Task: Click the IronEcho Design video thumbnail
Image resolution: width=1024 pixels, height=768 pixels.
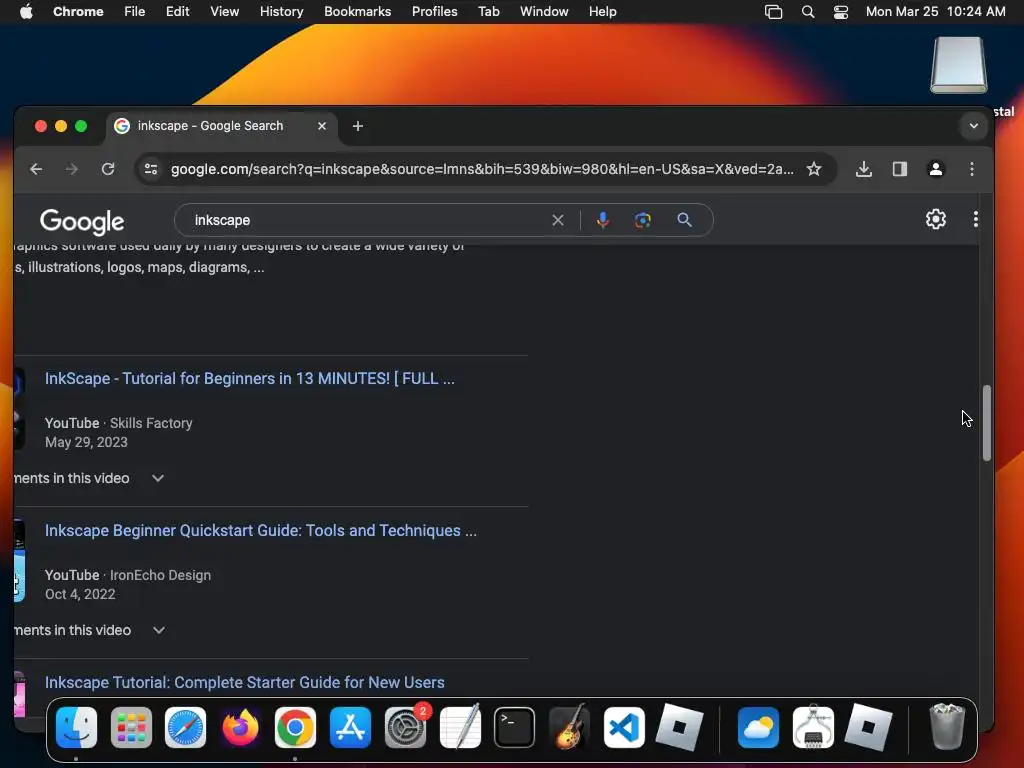Action: [x=19, y=561]
